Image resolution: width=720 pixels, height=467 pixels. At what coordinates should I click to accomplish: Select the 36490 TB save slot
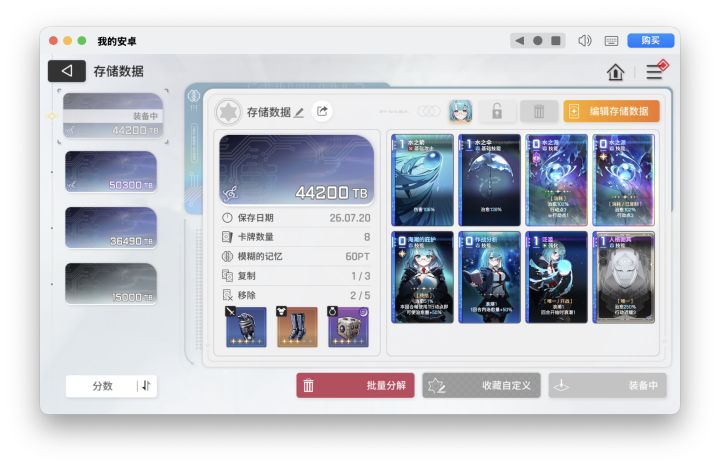(x=111, y=228)
